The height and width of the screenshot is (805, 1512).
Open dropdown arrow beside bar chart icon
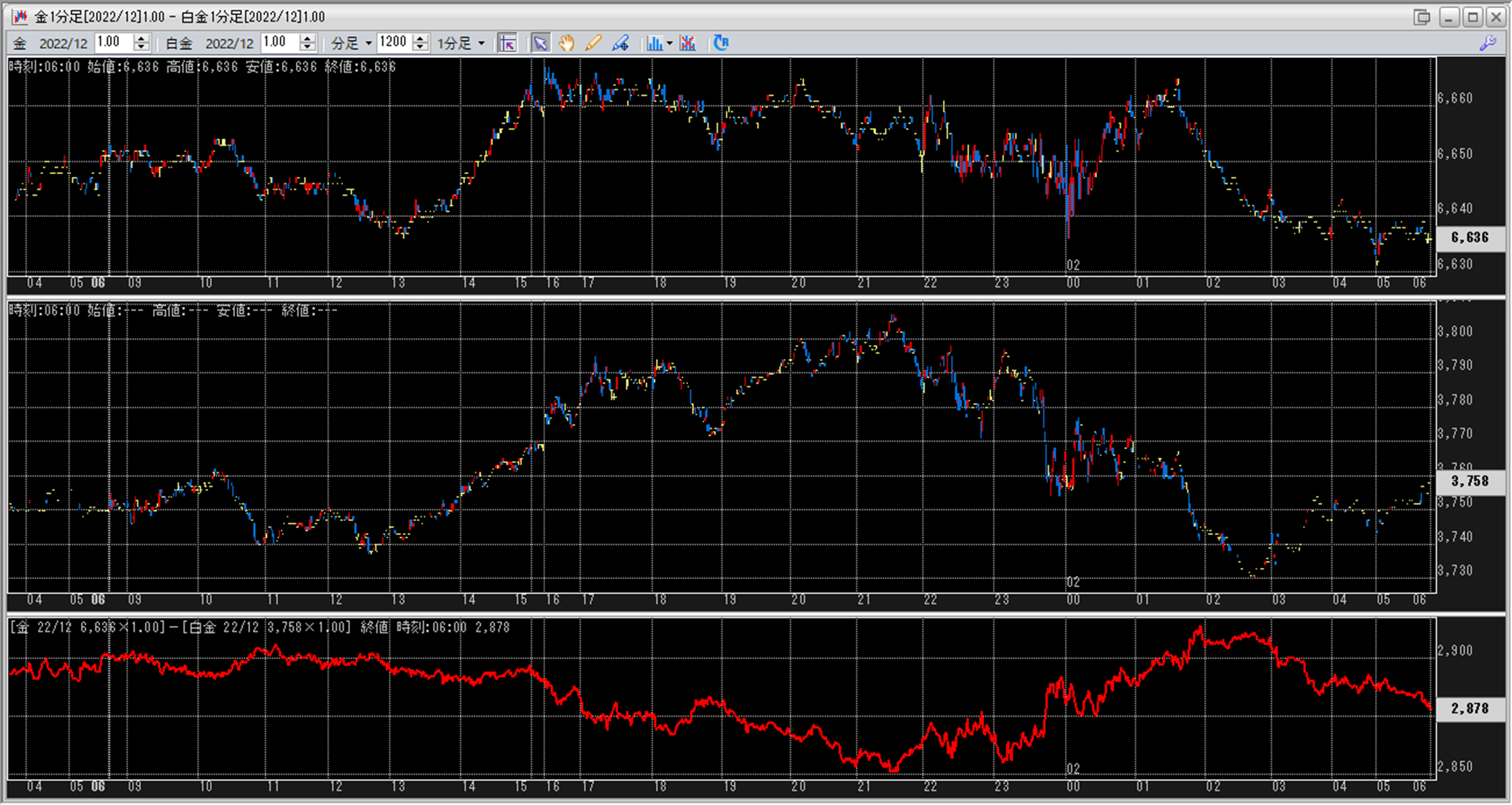pyautogui.click(x=669, y=43)
